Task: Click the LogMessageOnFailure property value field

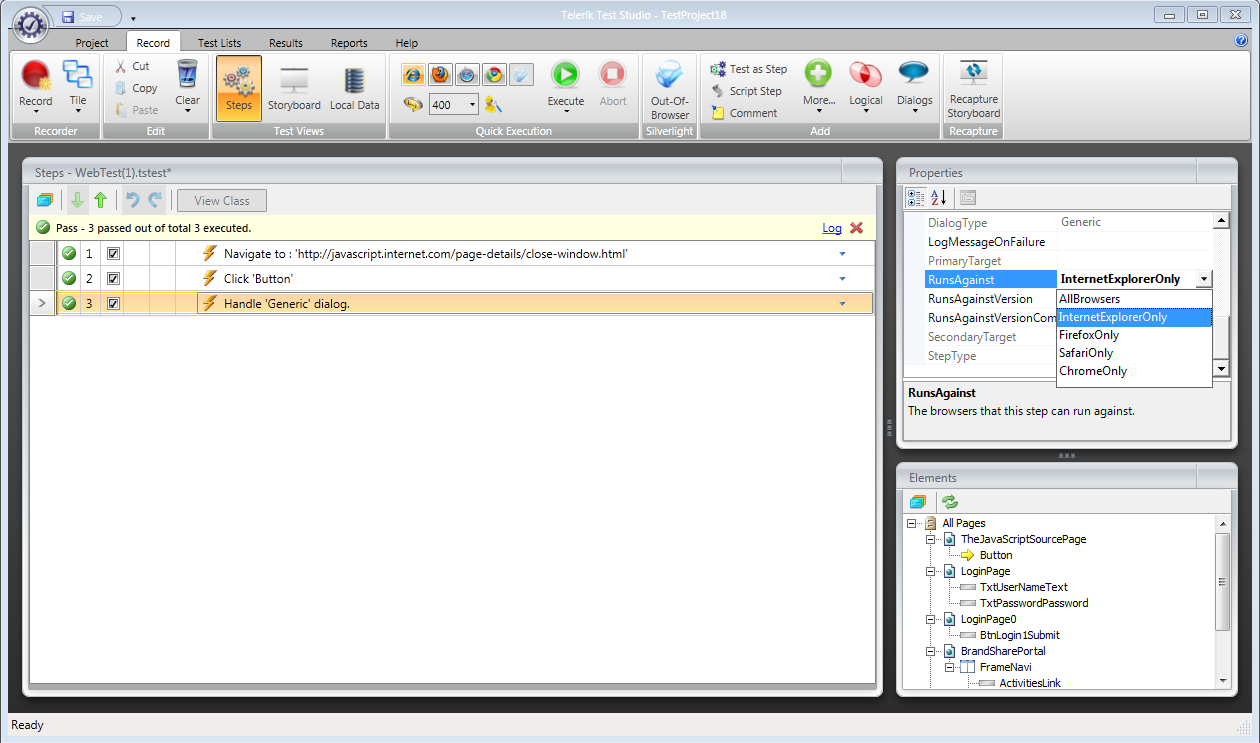Action: 1135,242
